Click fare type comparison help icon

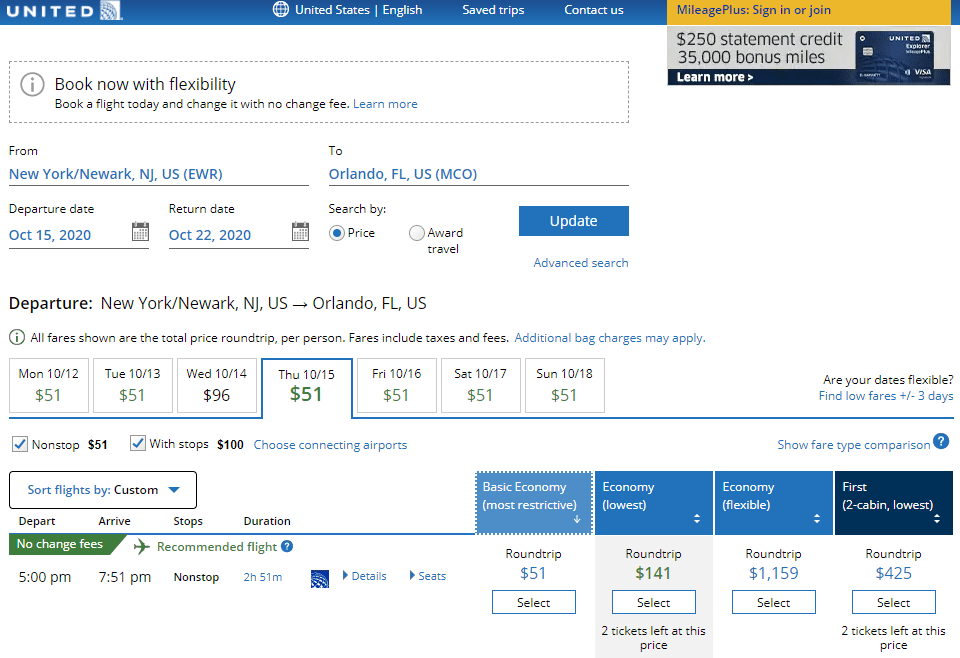click(942, 441)
